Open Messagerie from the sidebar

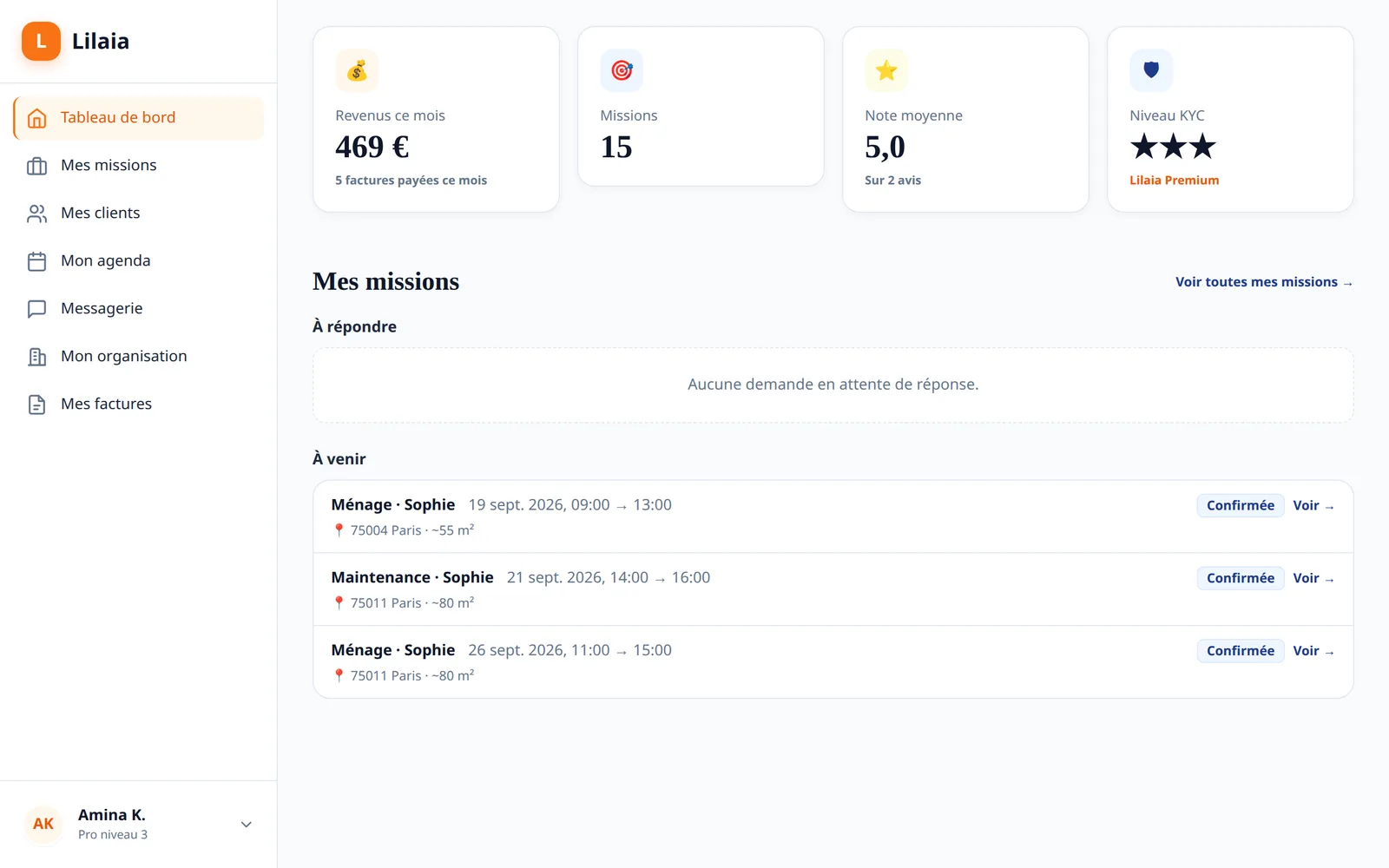click(x=139, y=309)
